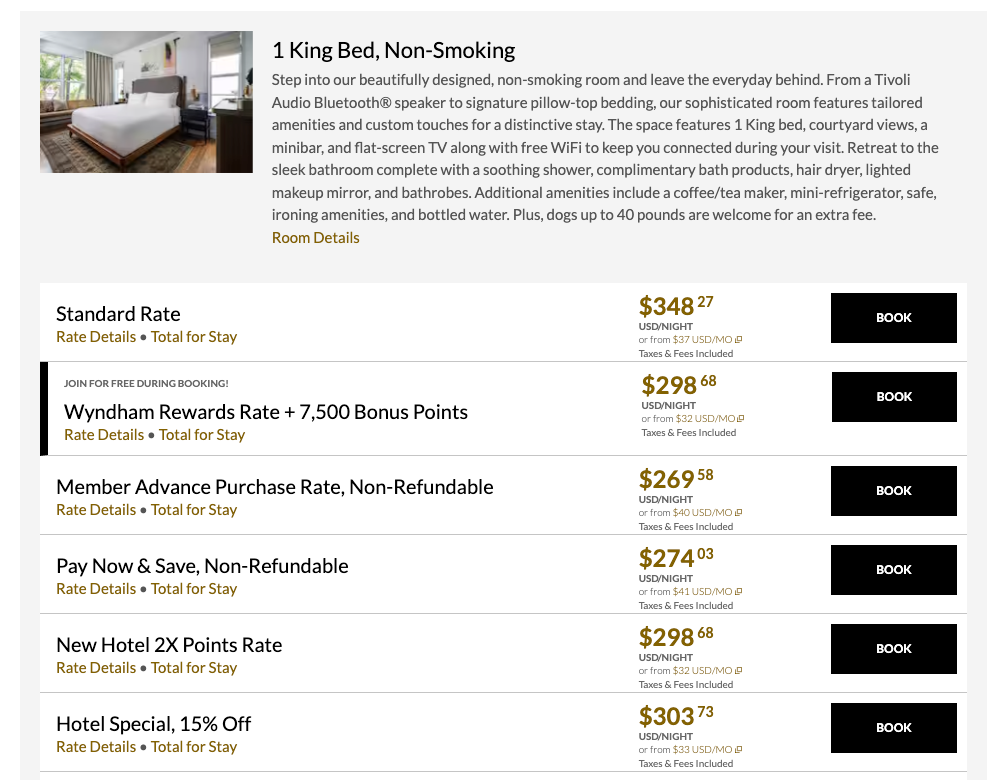
Task: View Rate Details for Wyndham Rewards Rate
Action: coord(104,435)
